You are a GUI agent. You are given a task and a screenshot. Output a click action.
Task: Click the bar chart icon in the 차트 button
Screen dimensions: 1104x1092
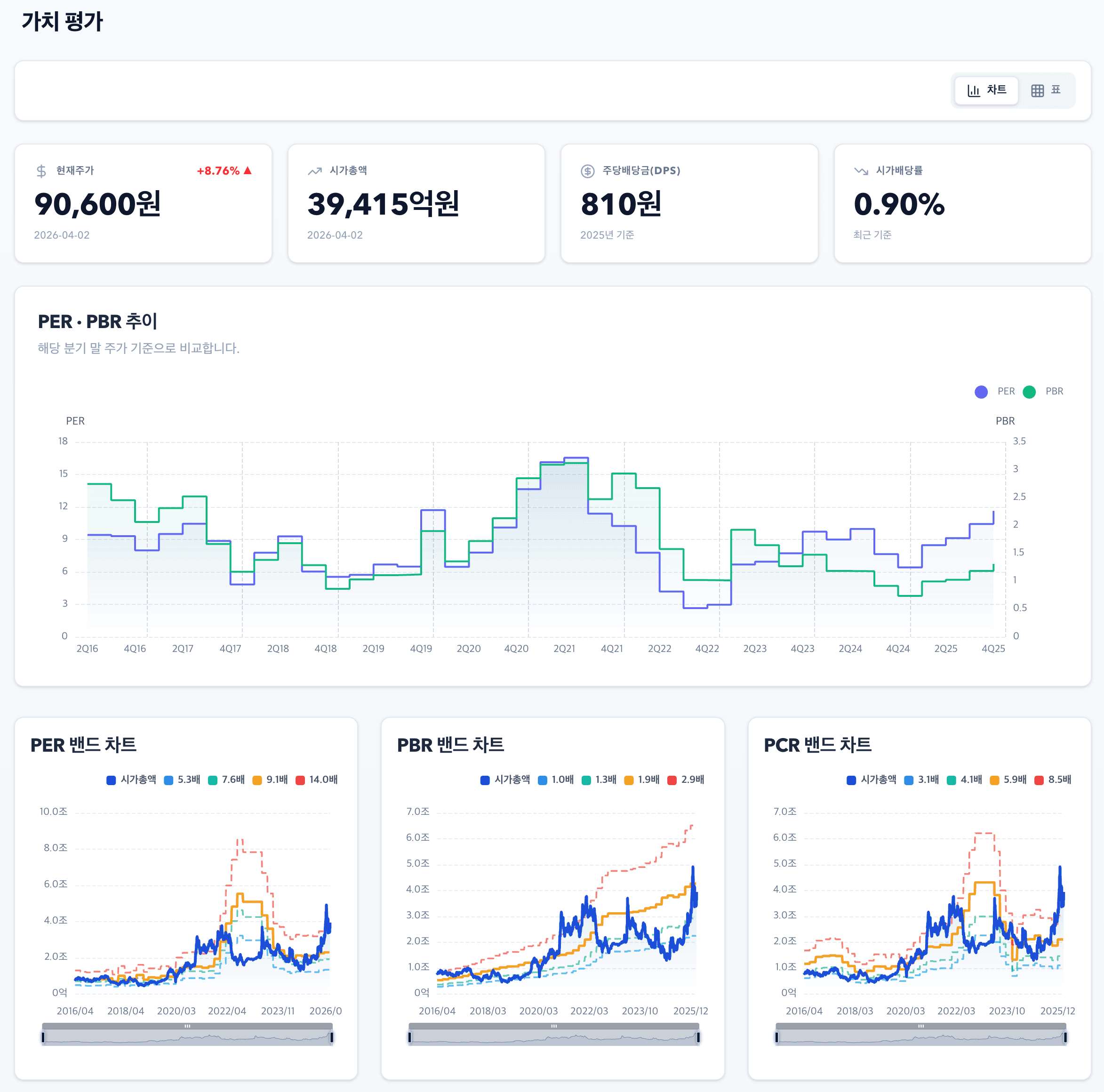click(x=975, y=90)
